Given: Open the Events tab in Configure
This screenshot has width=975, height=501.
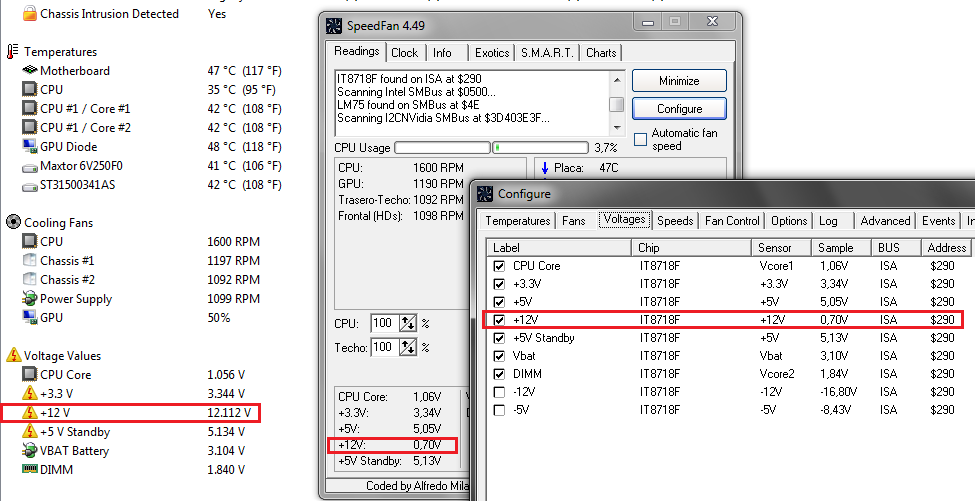Looking at the screenshot, I should 938,221.
